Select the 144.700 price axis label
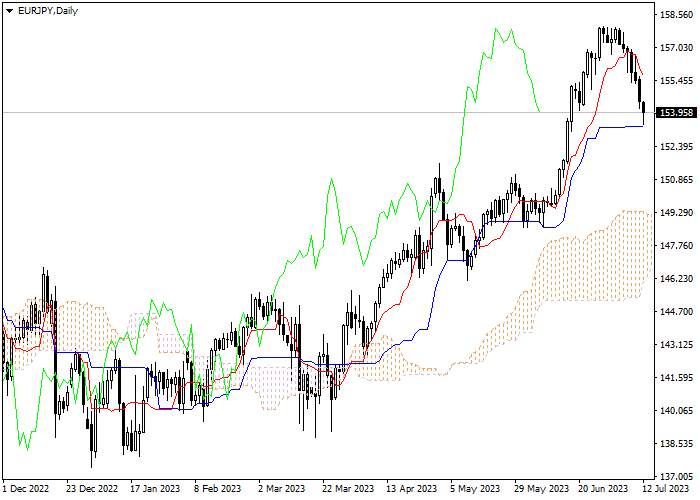Screen dimensions: 700x500 click(x=677, y=312)
